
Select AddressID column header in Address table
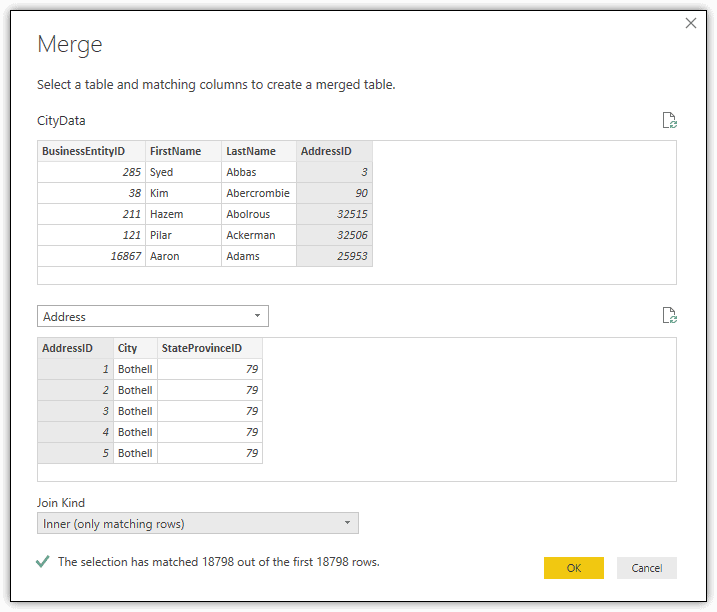(x=75, y=348)
